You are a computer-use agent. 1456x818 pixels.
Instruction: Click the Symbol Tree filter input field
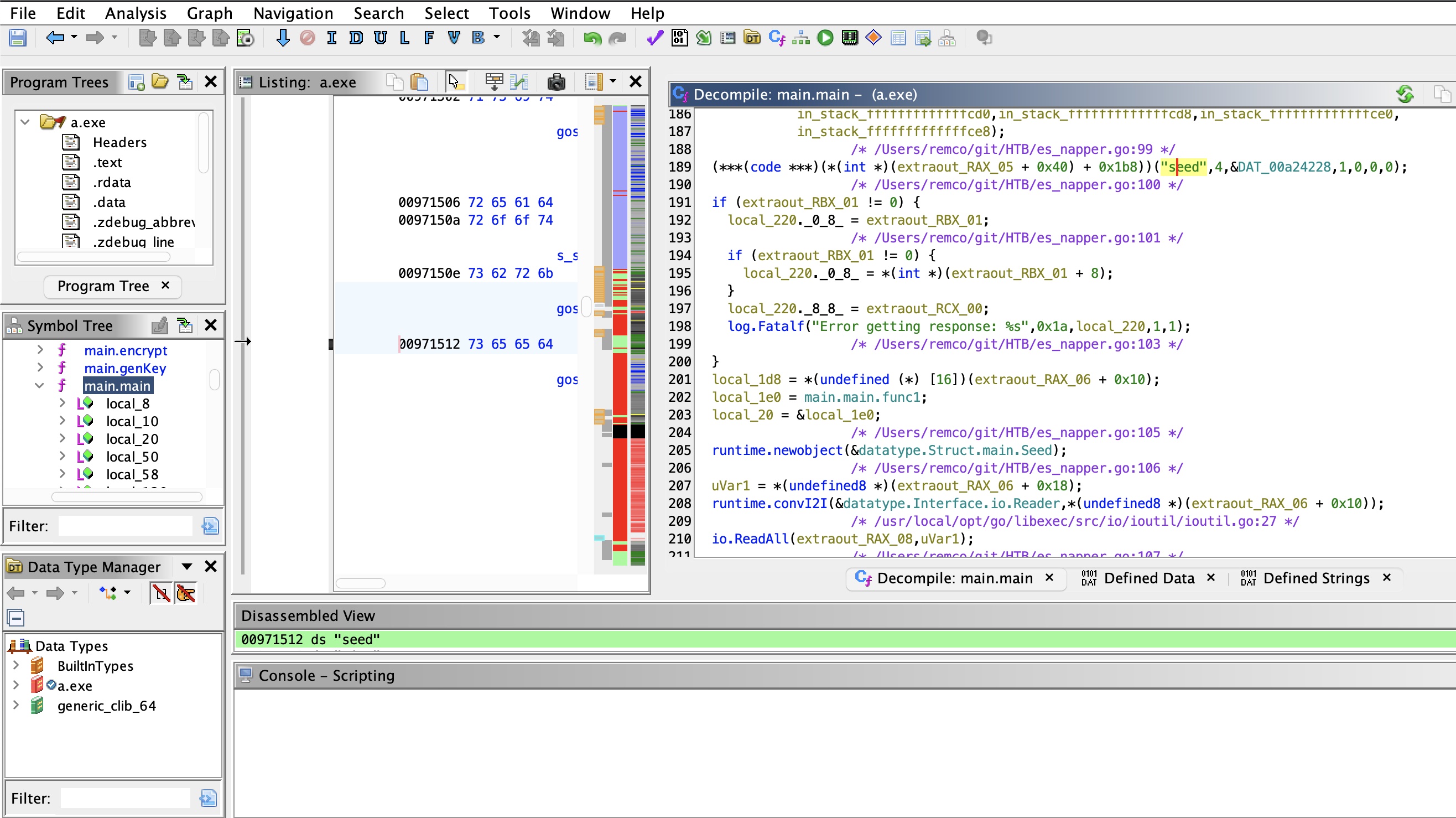(x=126, y=526)
